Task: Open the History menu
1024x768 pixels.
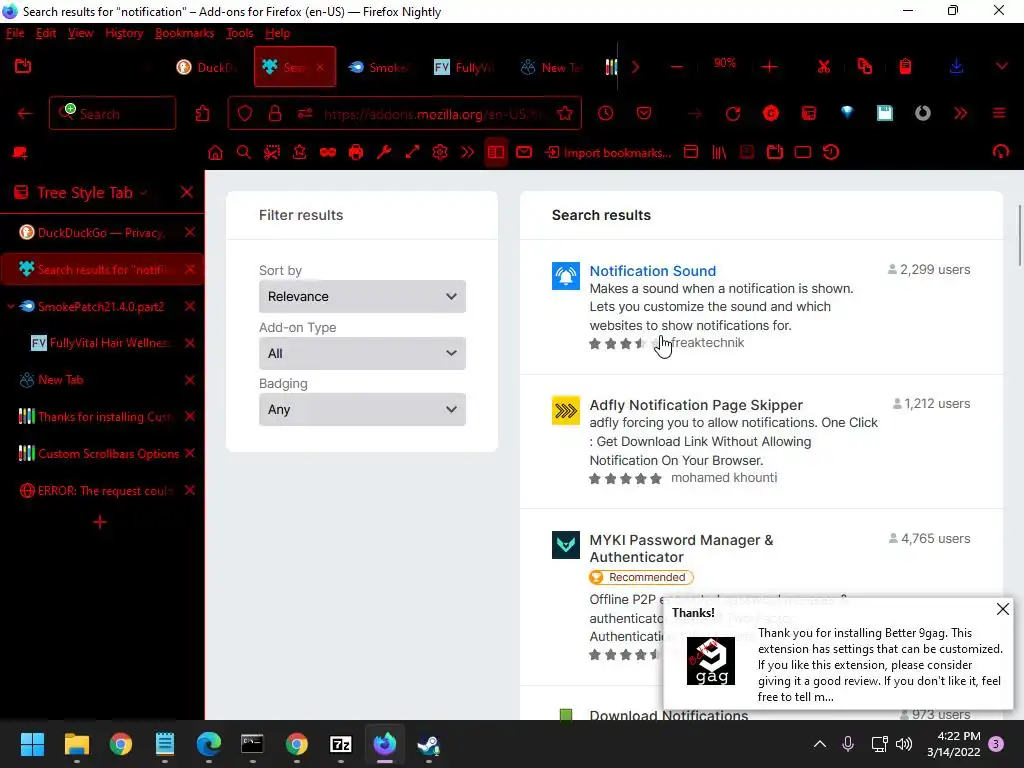Action: point(124,33)
